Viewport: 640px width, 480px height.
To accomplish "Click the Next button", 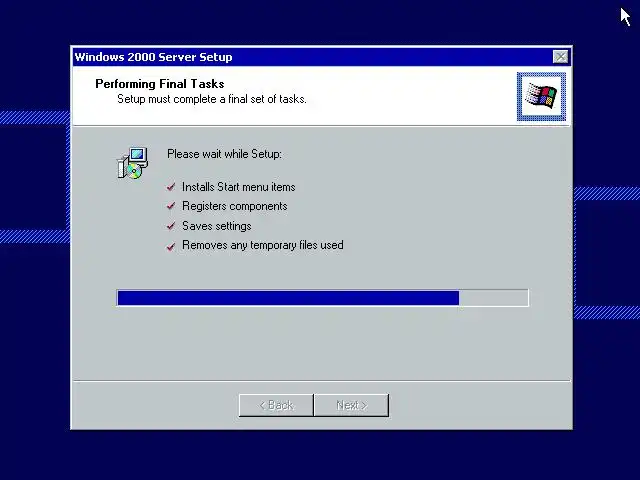I will click(x=351, y=405).
